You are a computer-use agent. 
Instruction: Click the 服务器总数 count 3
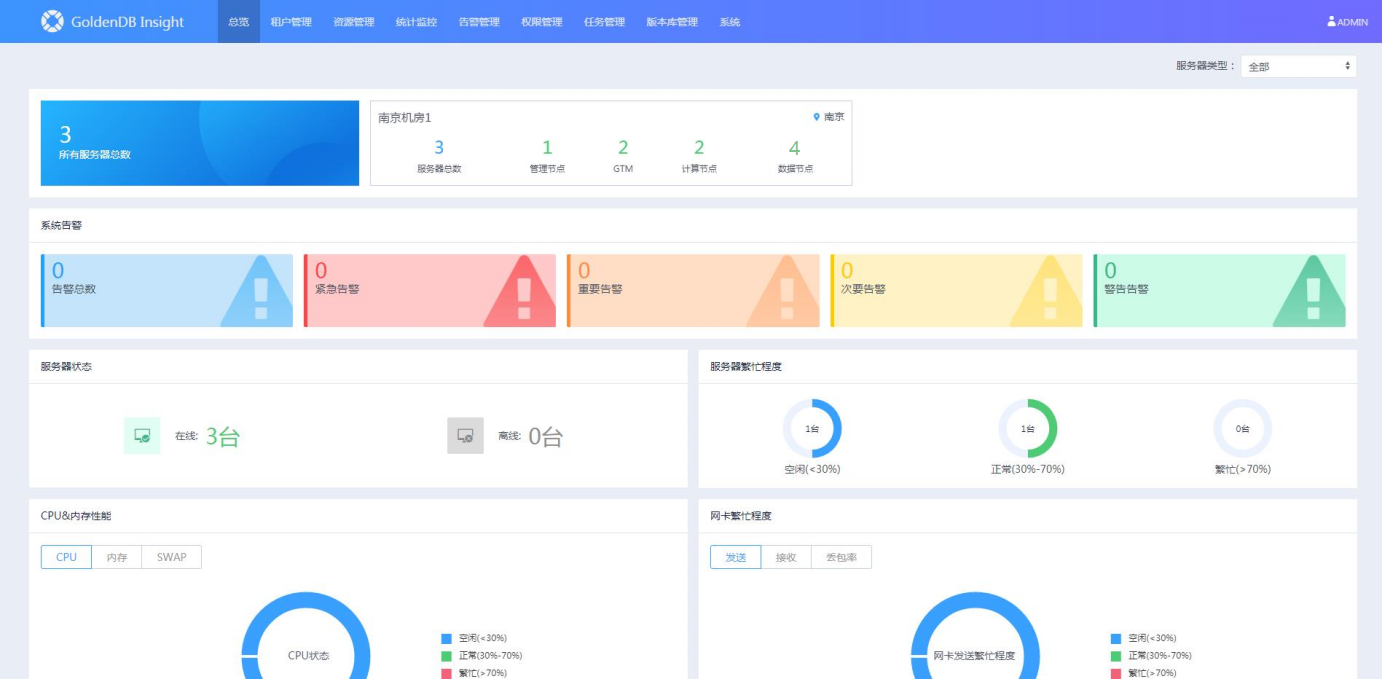439,148
